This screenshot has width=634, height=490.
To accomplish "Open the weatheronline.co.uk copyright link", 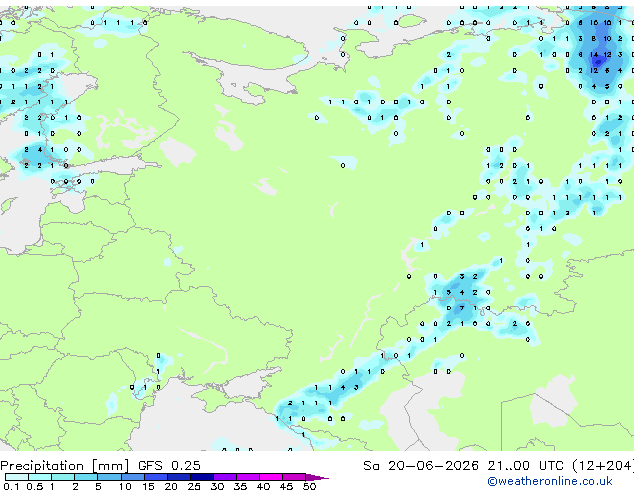I will click(550, 481).
